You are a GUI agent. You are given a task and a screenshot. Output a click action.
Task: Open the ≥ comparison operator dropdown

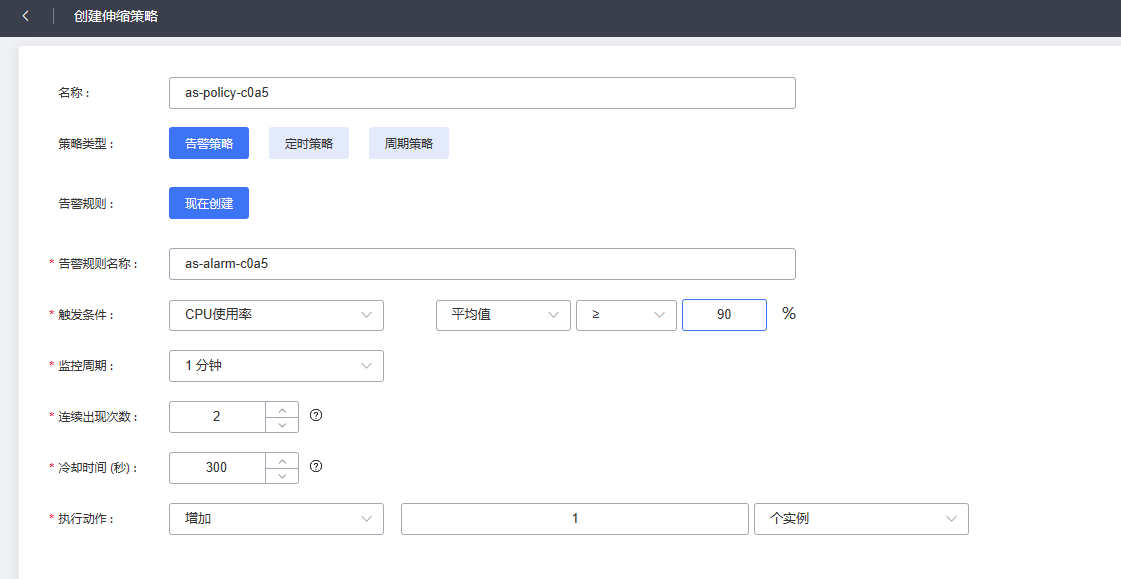click(x=626, y=314)
